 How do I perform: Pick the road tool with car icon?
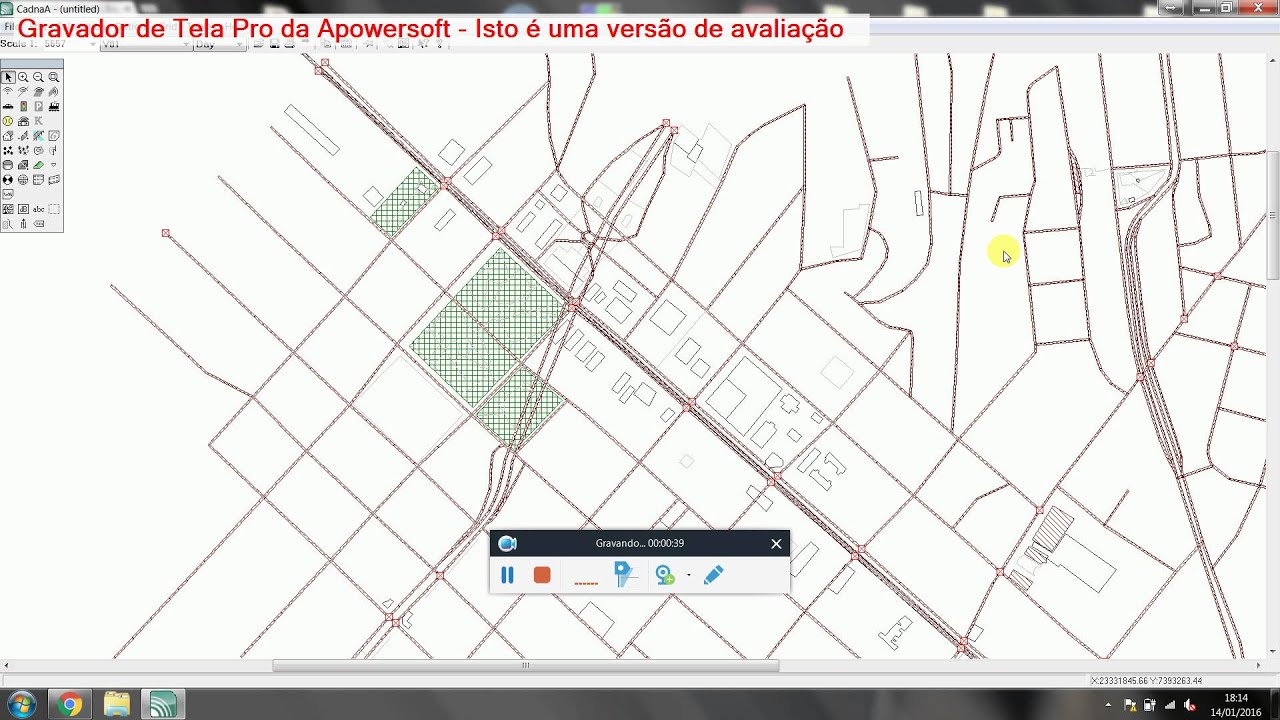pyautogui.click(x=8, y=106)
